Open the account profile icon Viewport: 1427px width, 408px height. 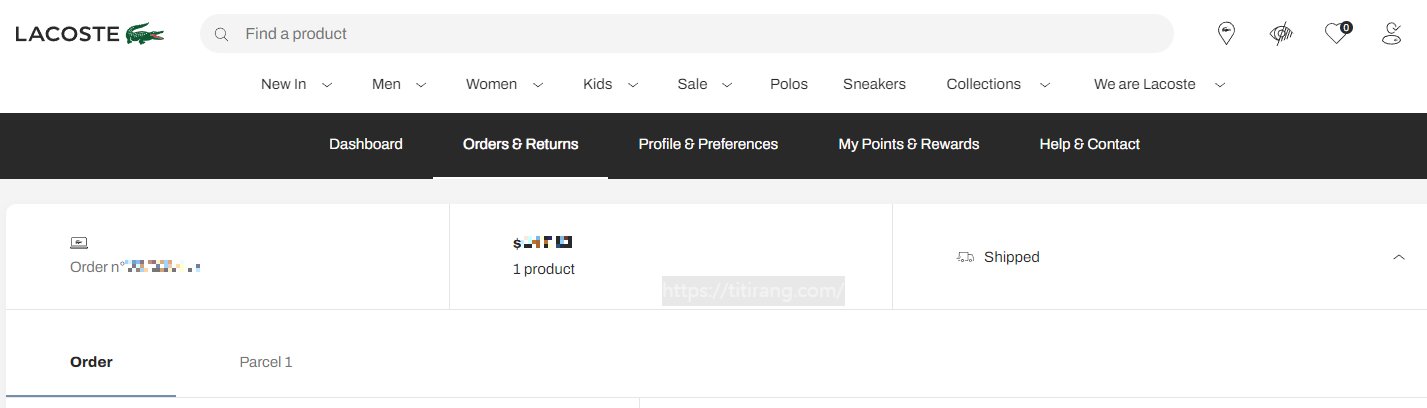[1391, 34]
